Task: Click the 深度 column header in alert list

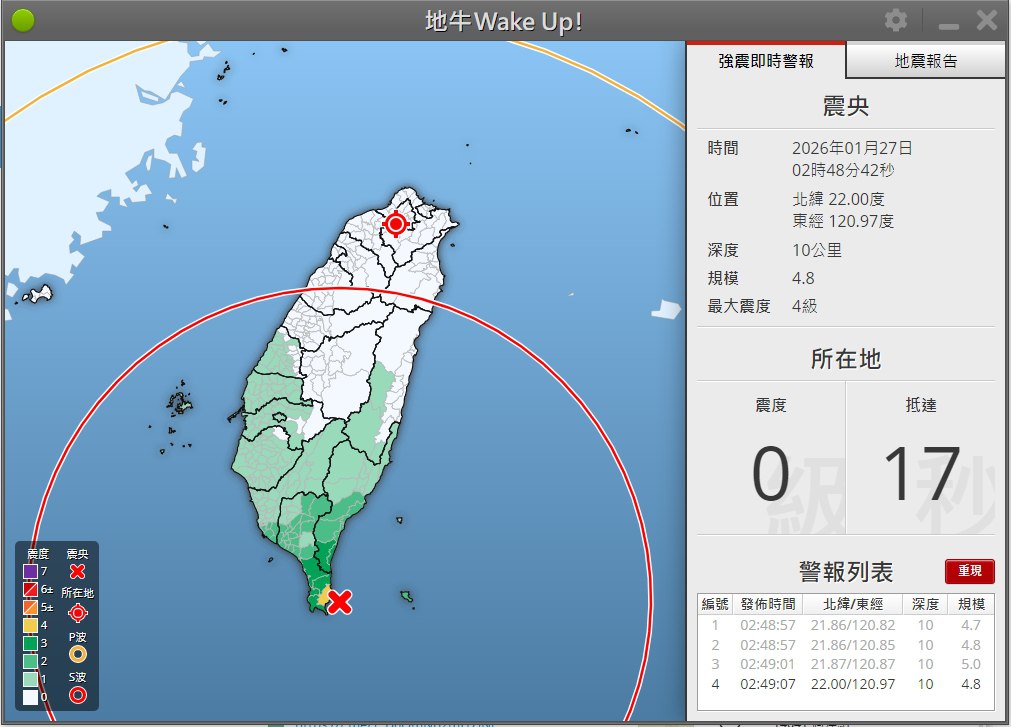Action: [x=925, y=604]
